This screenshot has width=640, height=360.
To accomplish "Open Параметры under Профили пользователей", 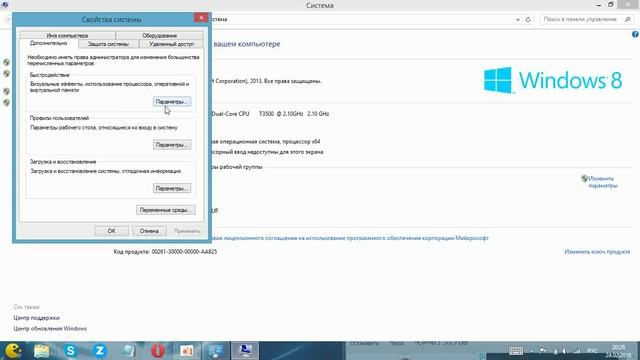I will (x=172, y=145).
